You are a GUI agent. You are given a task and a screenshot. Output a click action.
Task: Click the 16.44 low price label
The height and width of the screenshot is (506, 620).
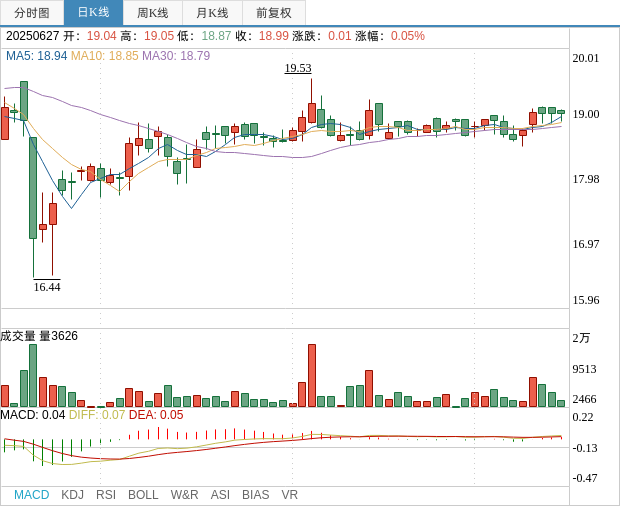47,287
